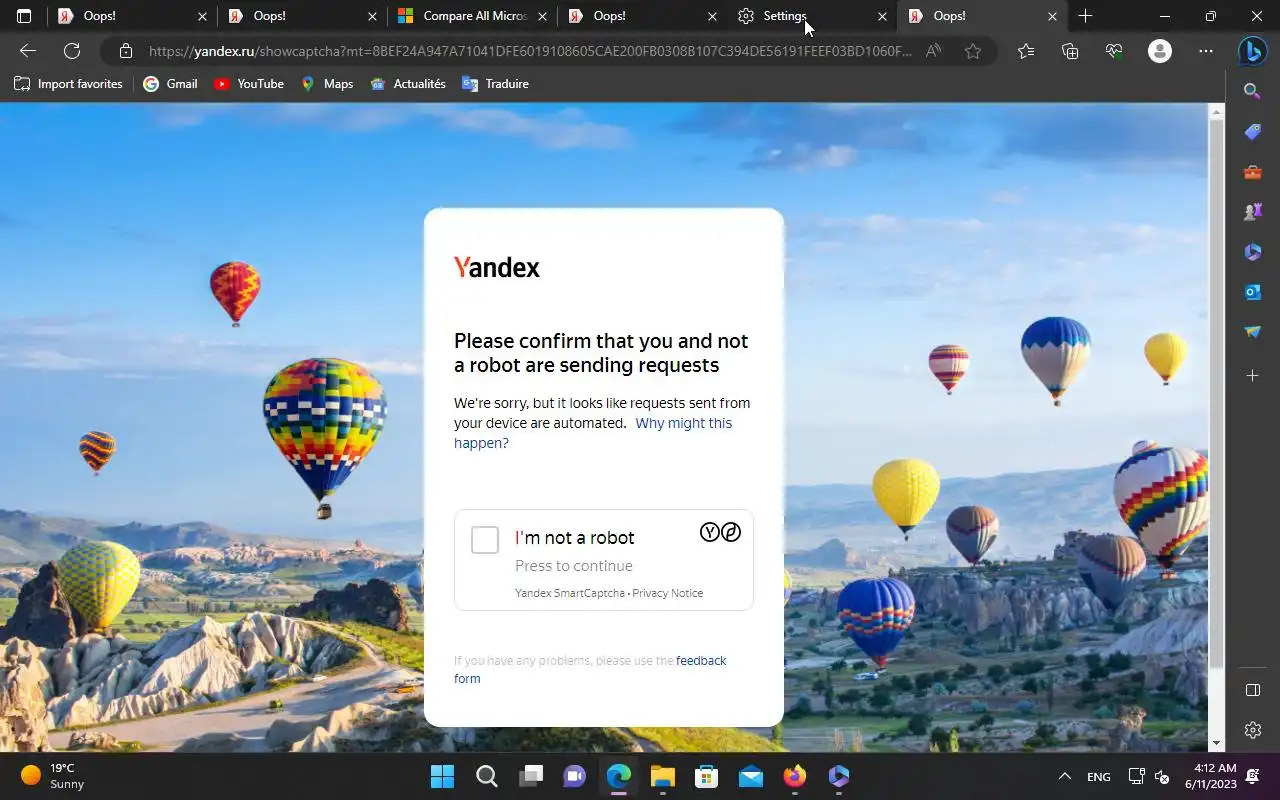Open the 4:12 AM clock and calendar
1280x800 pixels.
point(1213,776)
